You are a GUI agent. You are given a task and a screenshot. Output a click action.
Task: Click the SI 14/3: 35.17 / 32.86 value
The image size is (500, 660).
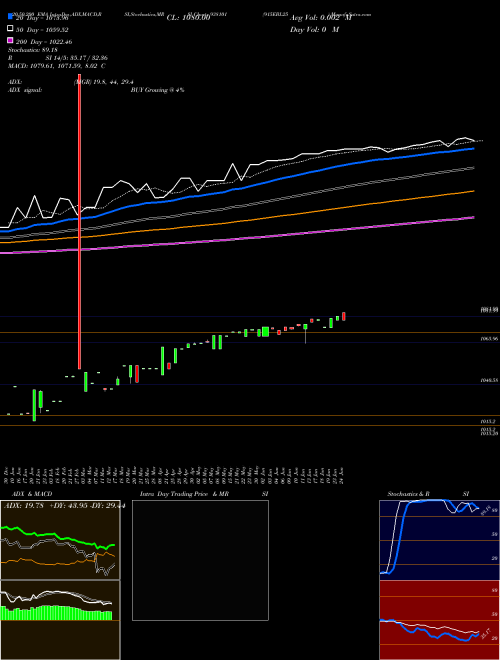76,58
